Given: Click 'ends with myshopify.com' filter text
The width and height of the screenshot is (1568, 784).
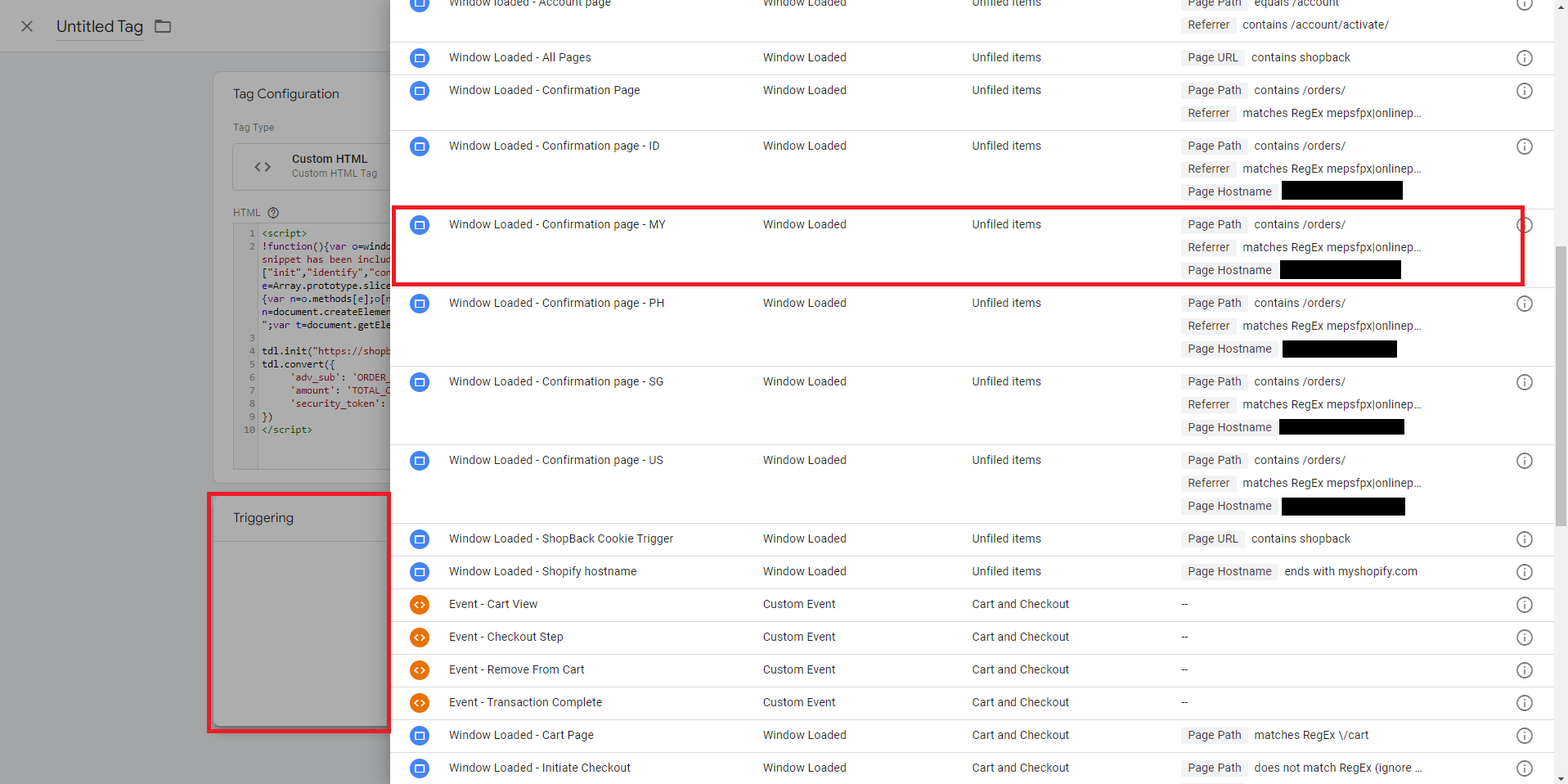Looking at the screenshot, I should [x=1350, y=572].
